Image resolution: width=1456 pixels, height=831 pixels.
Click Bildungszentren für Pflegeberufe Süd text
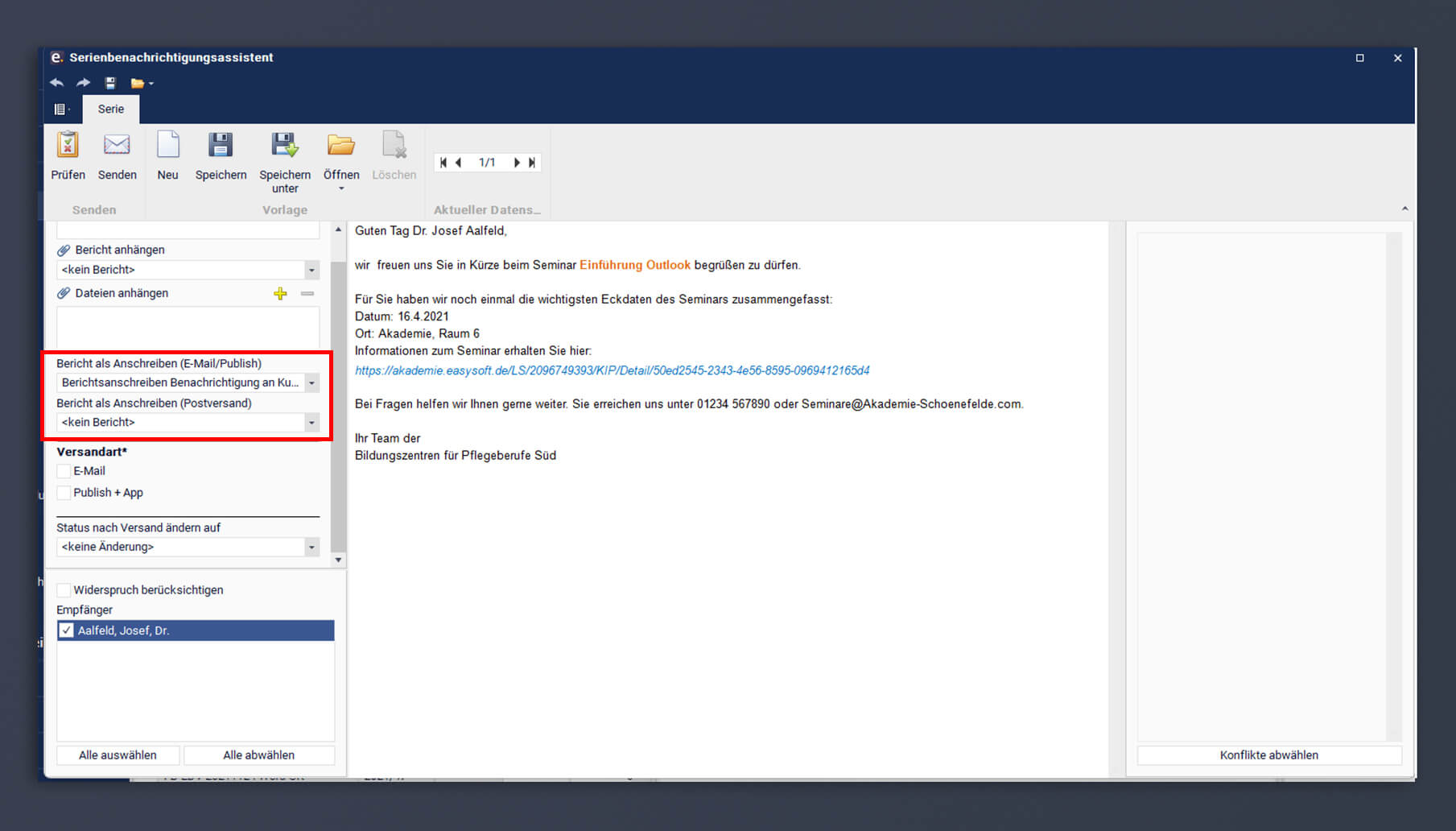coord(456,456)
